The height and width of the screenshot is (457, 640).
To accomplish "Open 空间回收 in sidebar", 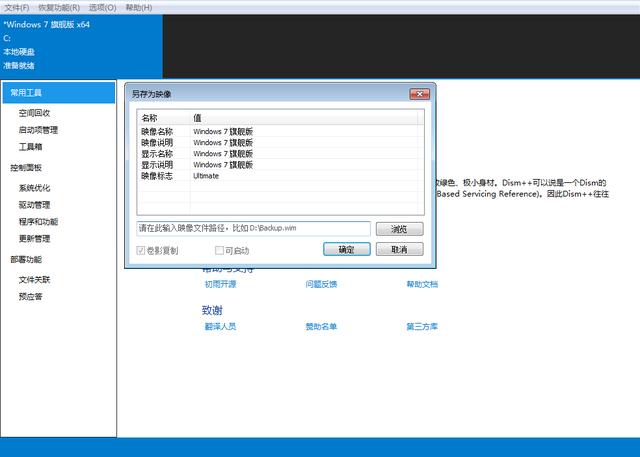I will point(34,113).
